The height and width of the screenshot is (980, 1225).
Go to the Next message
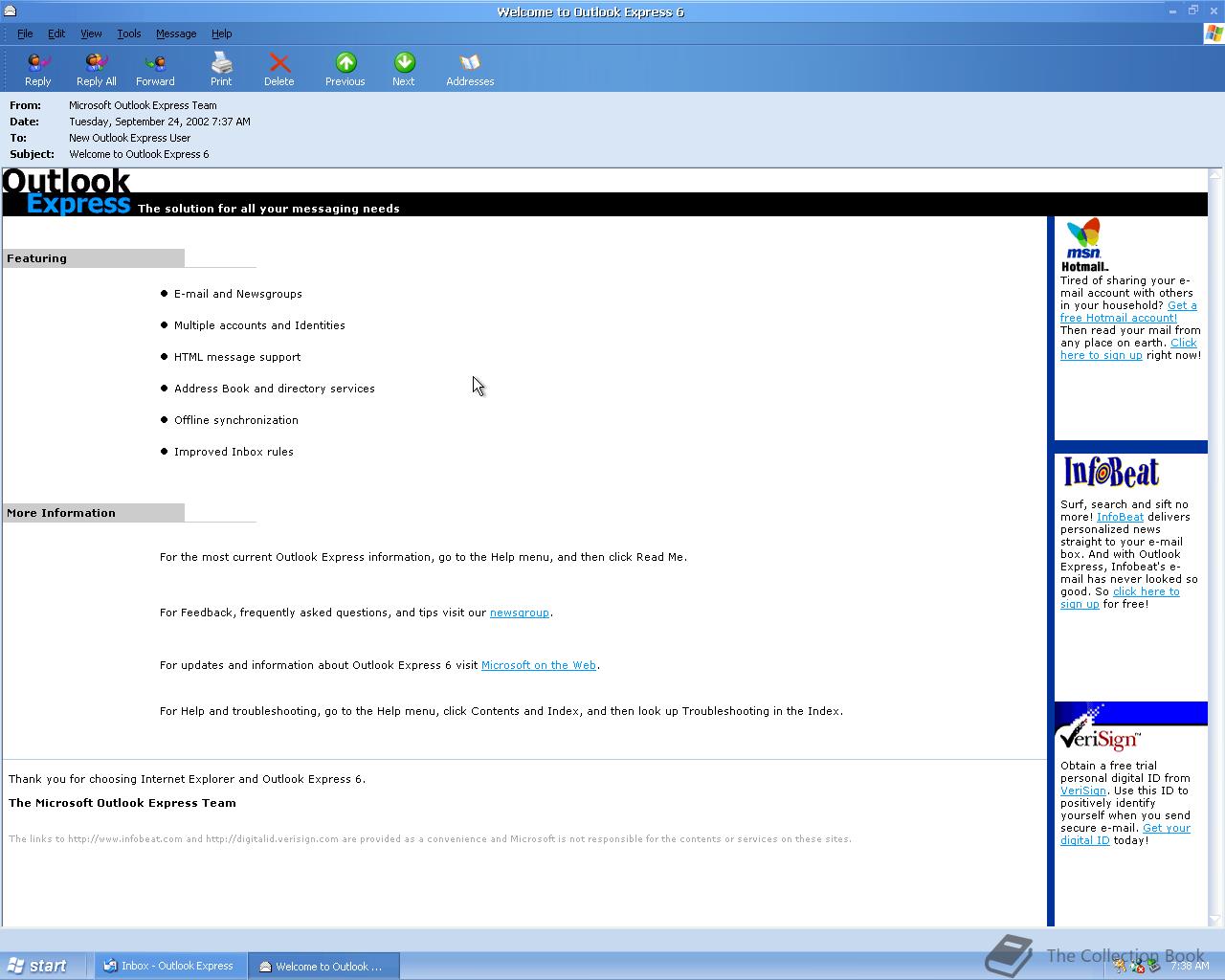coord(404,70)
